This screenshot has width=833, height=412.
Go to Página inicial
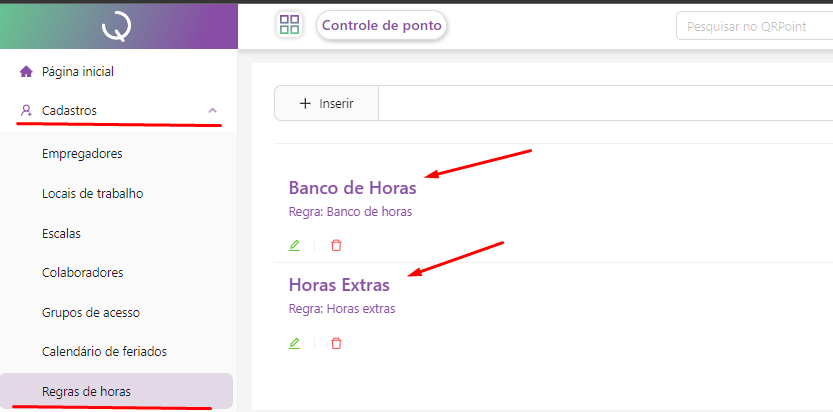click(78, 72)
